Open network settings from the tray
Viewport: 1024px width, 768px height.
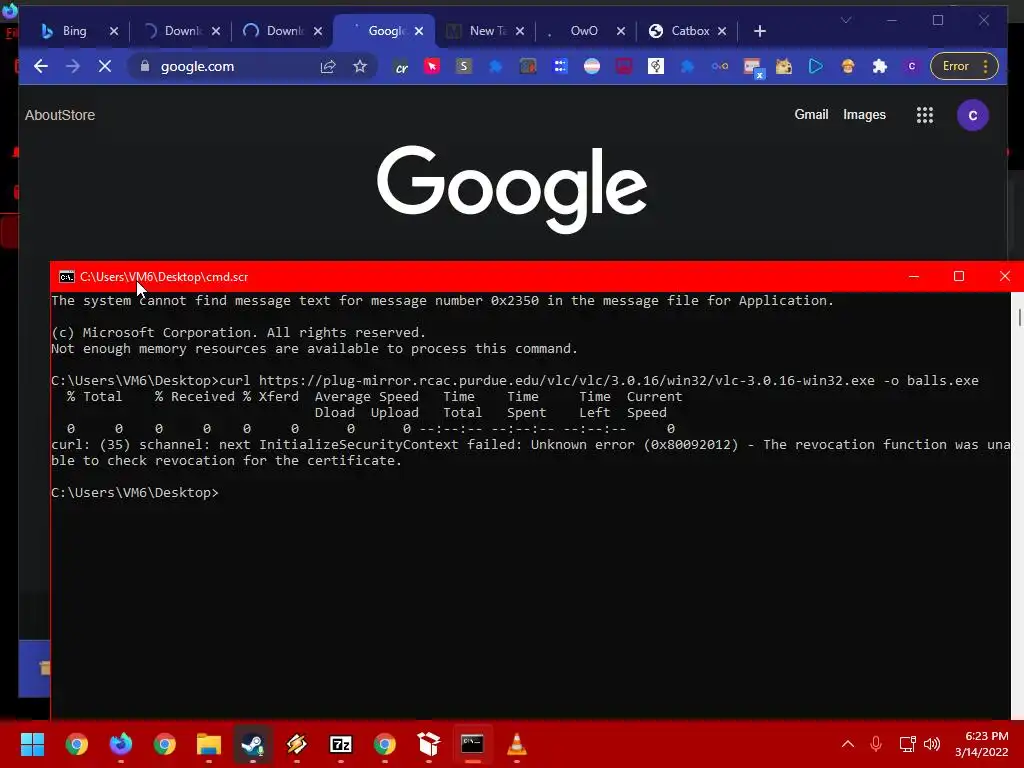coord(907,744)
